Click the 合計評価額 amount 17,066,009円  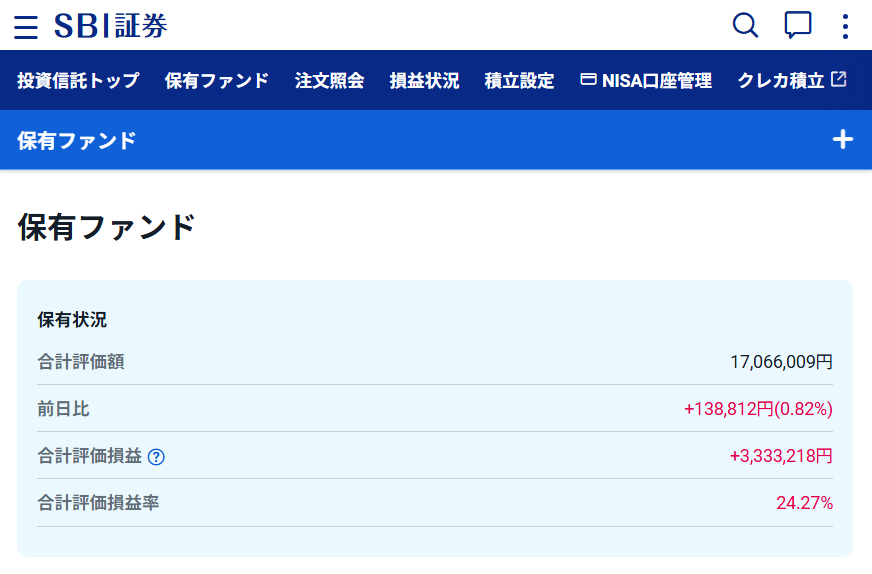[x=781, y=362]
